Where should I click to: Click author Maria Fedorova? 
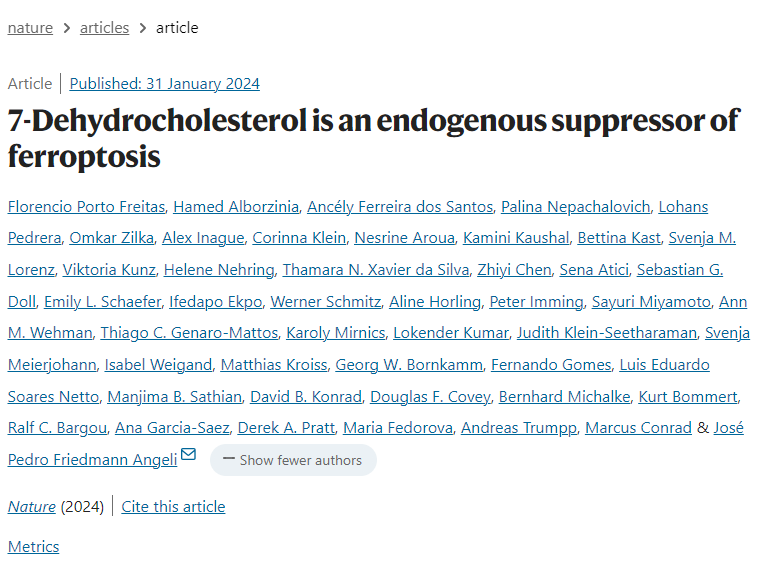click(397, 428)
